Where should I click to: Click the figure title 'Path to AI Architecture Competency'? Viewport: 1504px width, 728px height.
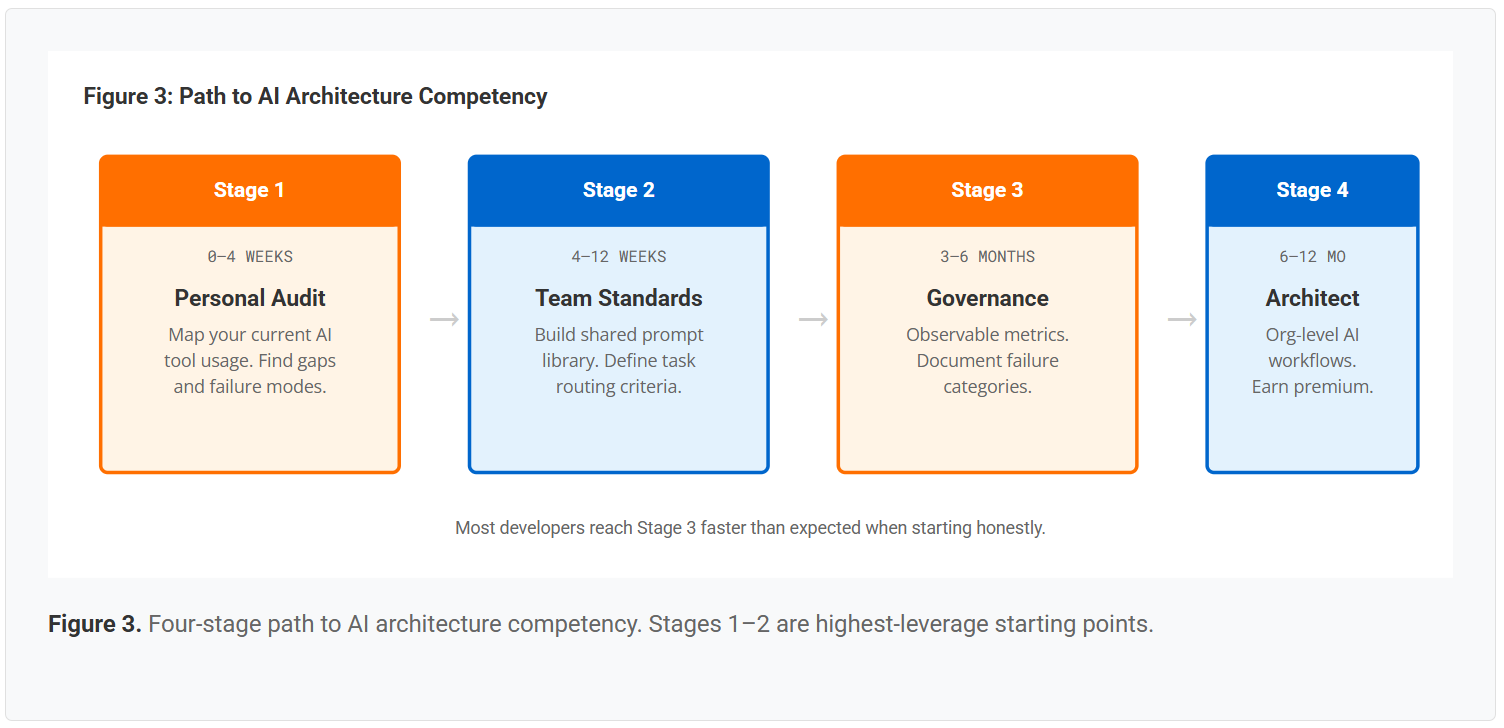[315, 96]
